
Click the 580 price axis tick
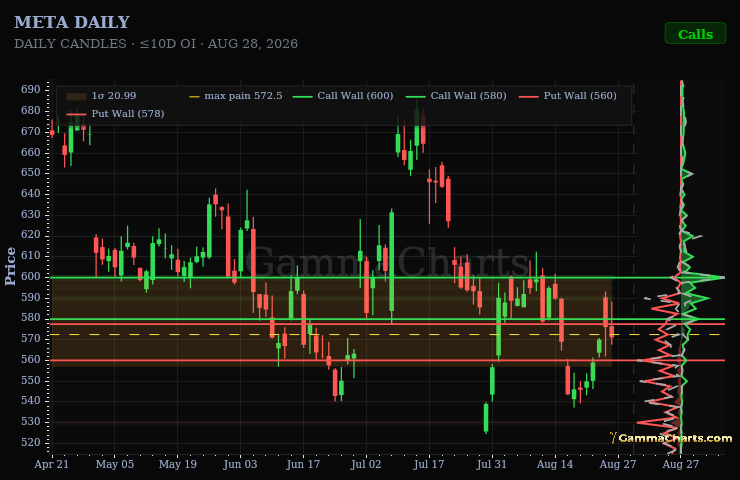[31, 318]
